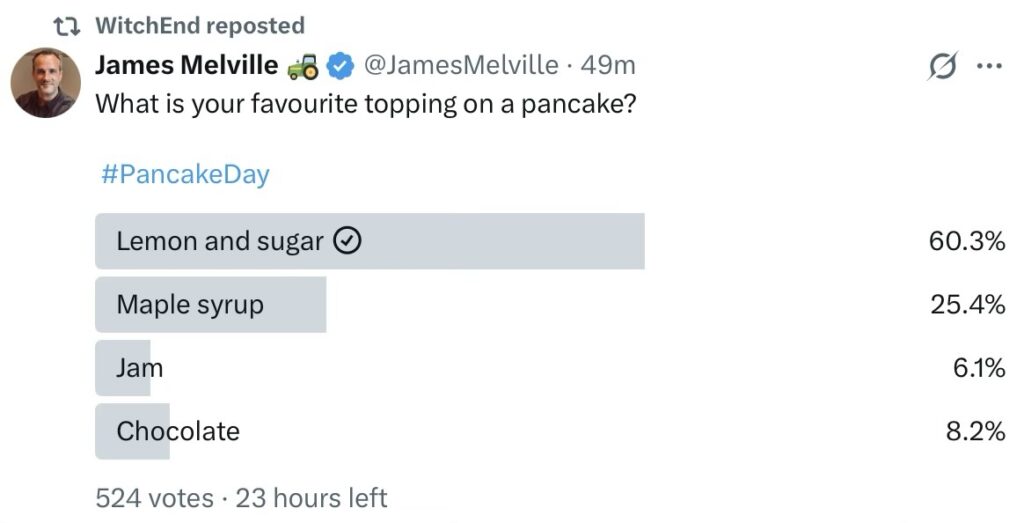Open the @JamesMelville handle link

pyautogui.click(x=459, y=66)
